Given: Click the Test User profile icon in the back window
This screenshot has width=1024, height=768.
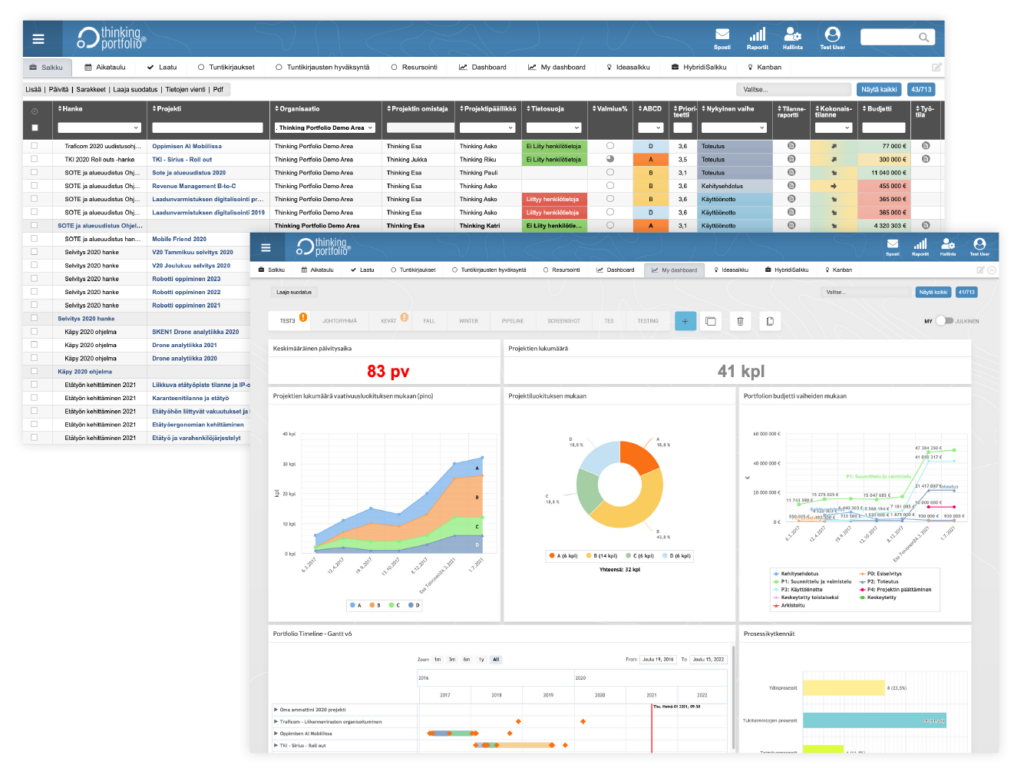Looking at the screenshot, I should point(831,35).
